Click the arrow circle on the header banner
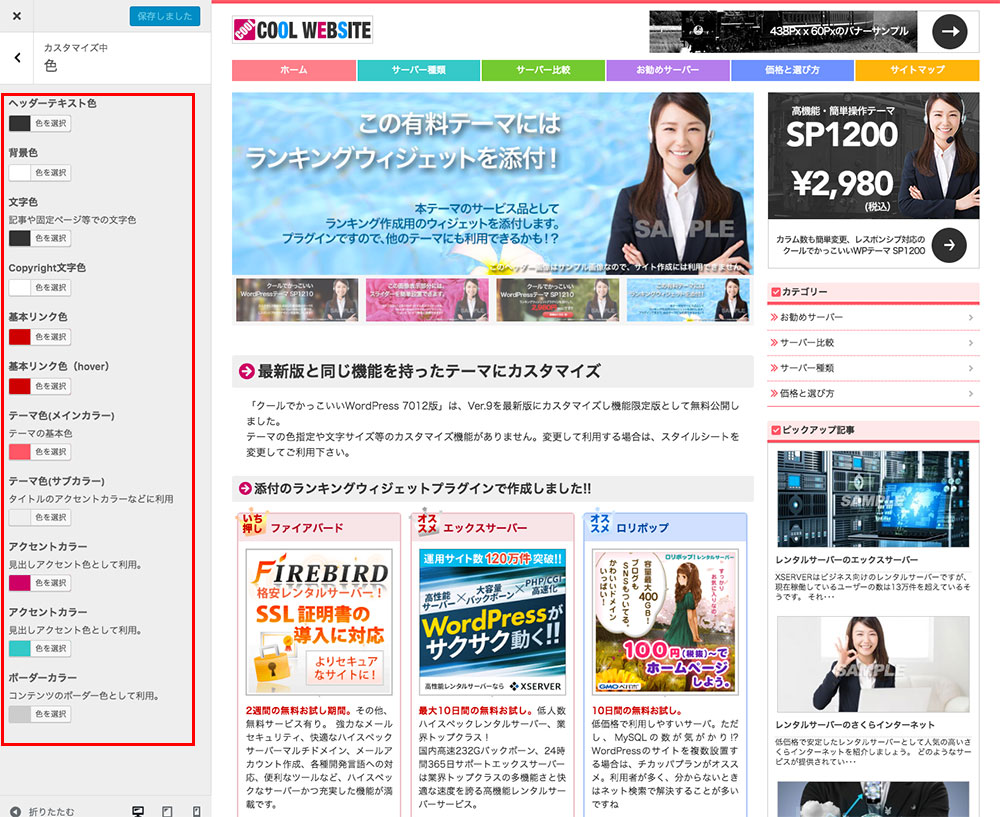 [x=950, y=31]
